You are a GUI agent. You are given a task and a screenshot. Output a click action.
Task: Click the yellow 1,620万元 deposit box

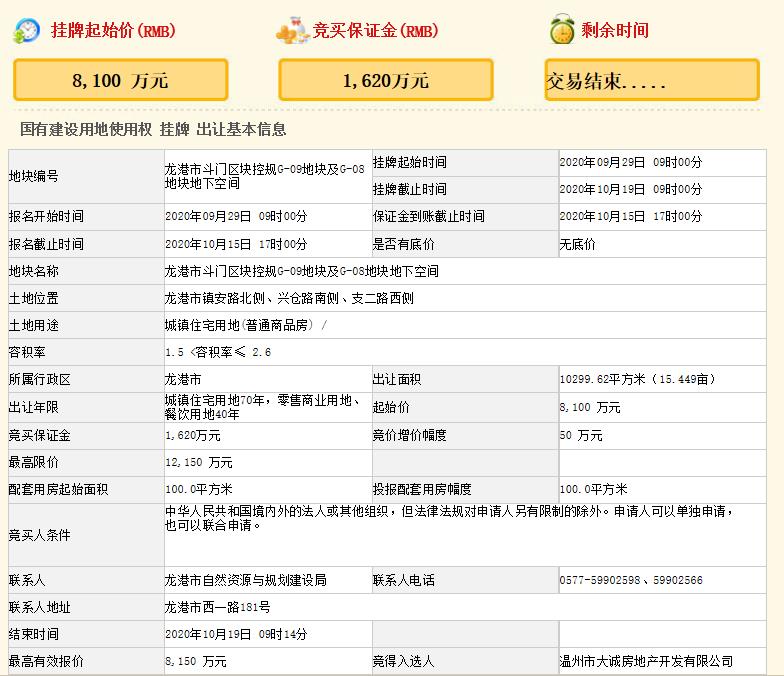(385, 81)
